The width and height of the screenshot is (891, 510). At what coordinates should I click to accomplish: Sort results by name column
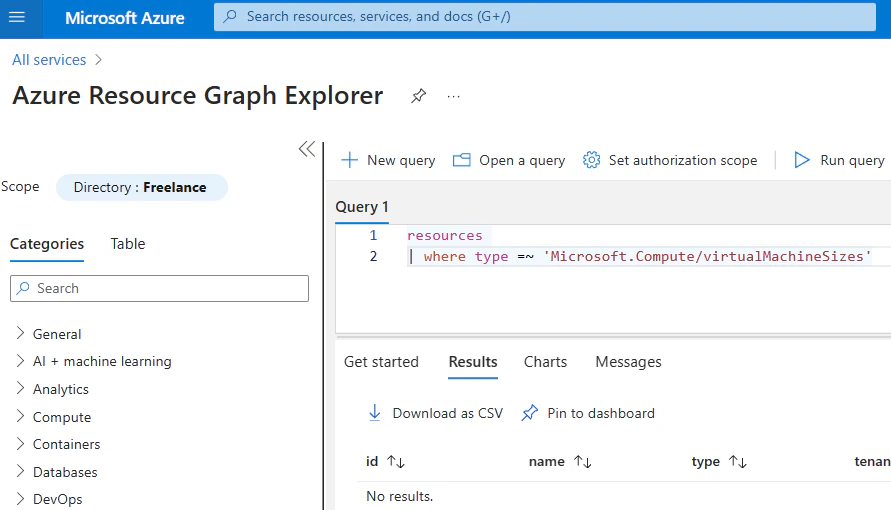(x=560, y=462)
